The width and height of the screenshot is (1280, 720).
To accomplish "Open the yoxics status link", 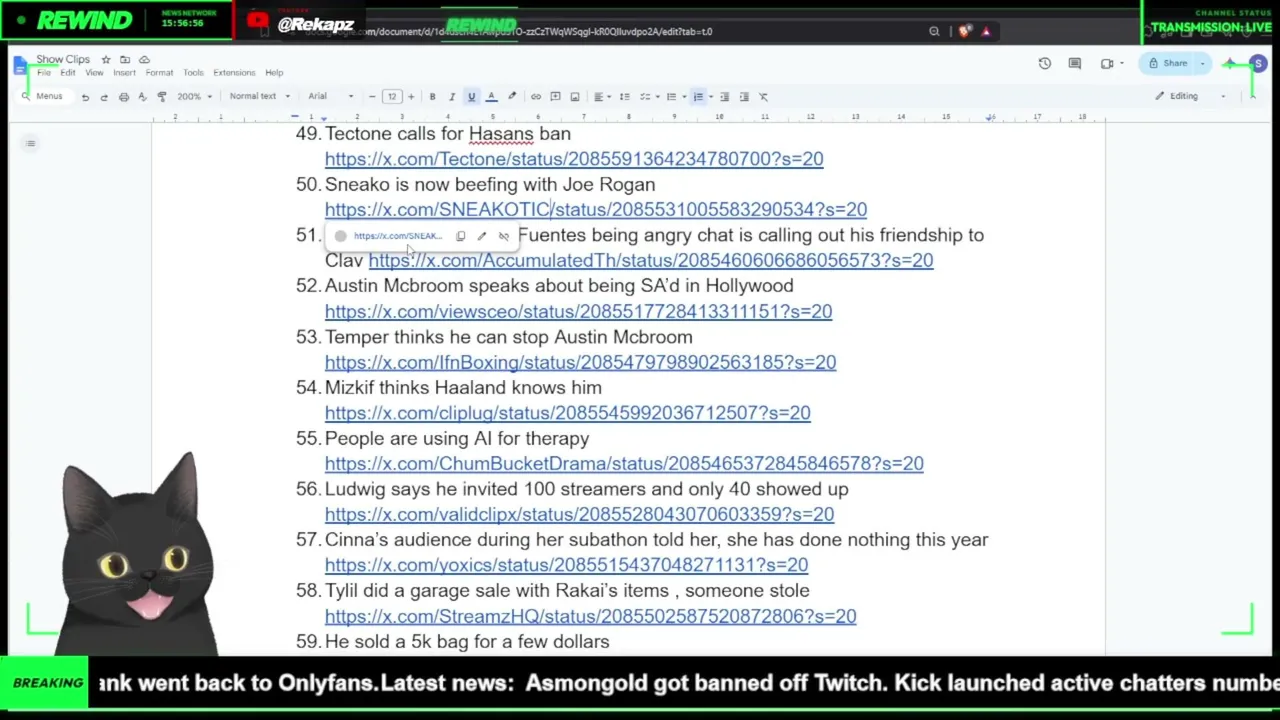I will (x=566, y=565).
